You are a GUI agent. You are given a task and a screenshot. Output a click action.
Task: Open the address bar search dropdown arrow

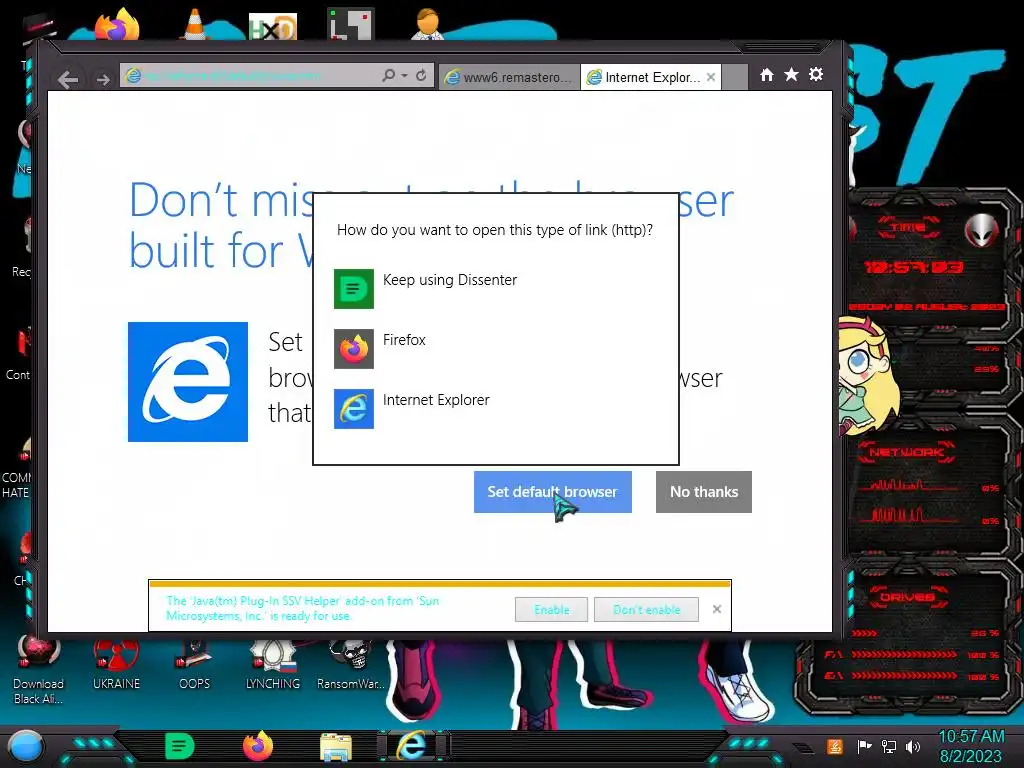click(x=404, y=76)
